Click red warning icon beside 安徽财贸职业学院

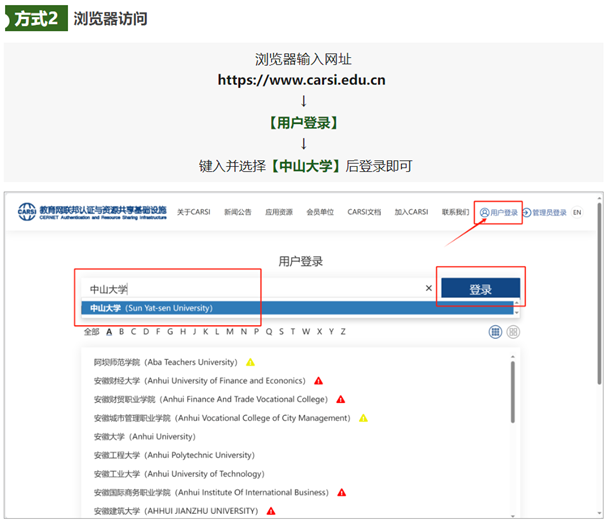click(341, 399)
